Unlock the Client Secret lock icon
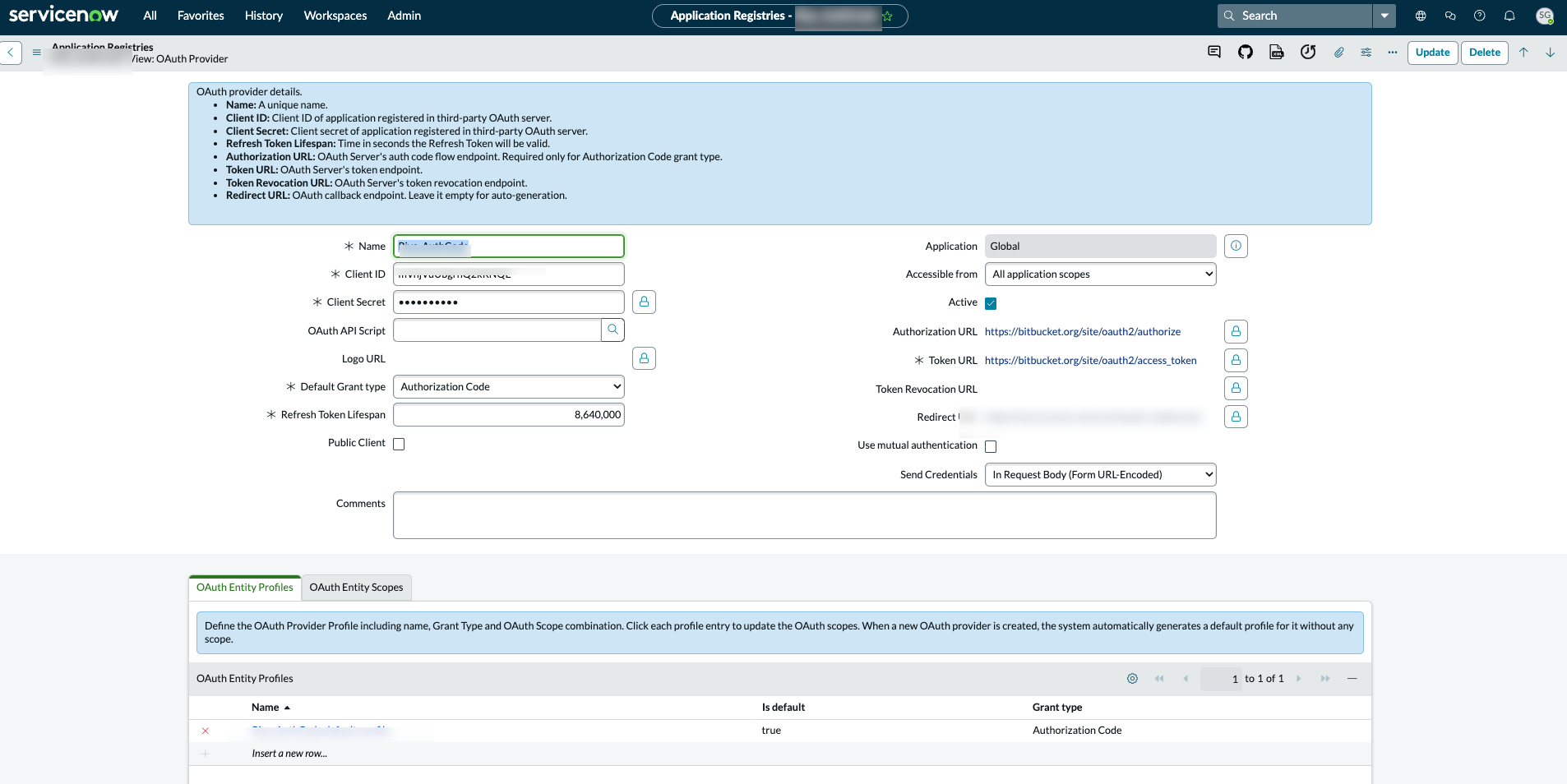This screenshot has width=1567, height=784. tap(644, 302)
